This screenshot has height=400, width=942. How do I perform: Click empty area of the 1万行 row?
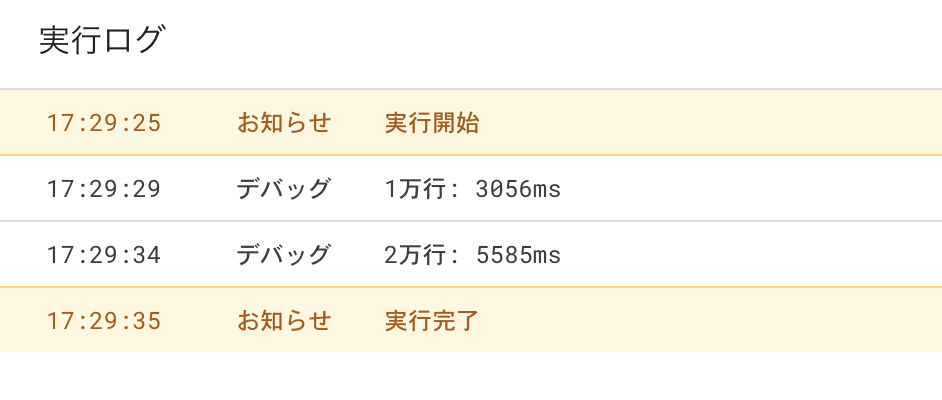coord(751,189)
